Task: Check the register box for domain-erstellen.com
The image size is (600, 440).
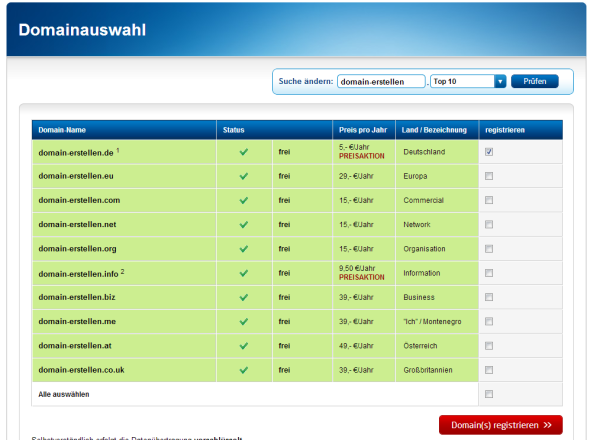Action: click(x=488, y=200)
